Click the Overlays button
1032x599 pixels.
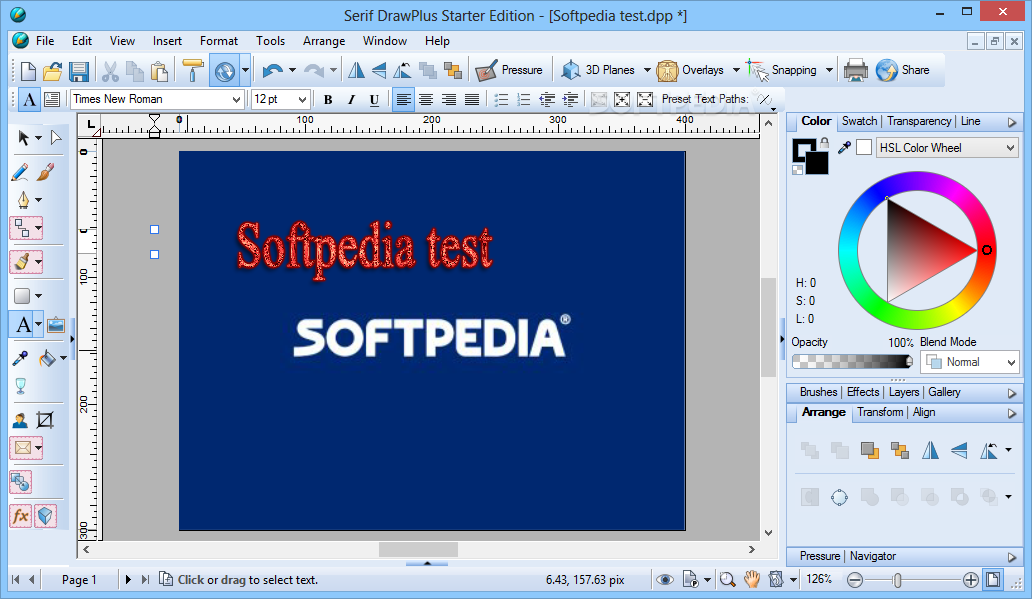(690, 70)
